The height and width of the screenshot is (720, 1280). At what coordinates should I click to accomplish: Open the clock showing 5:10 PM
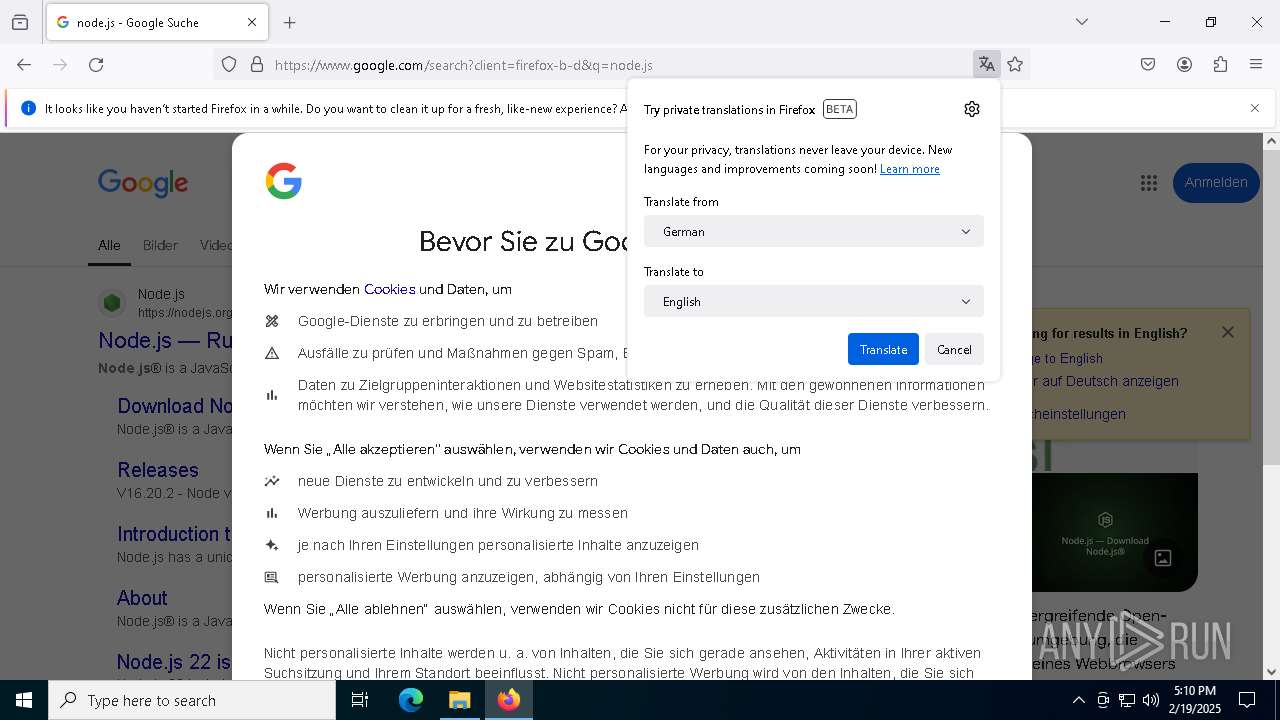1196,700
